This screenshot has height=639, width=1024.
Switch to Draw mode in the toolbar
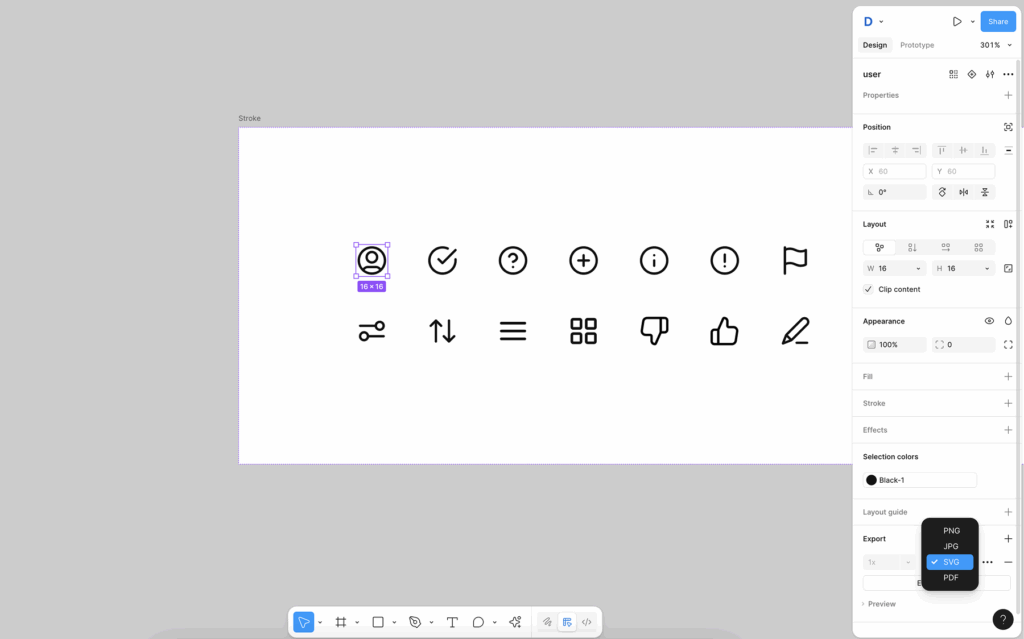pyautogui.click(x=547, y=622)
